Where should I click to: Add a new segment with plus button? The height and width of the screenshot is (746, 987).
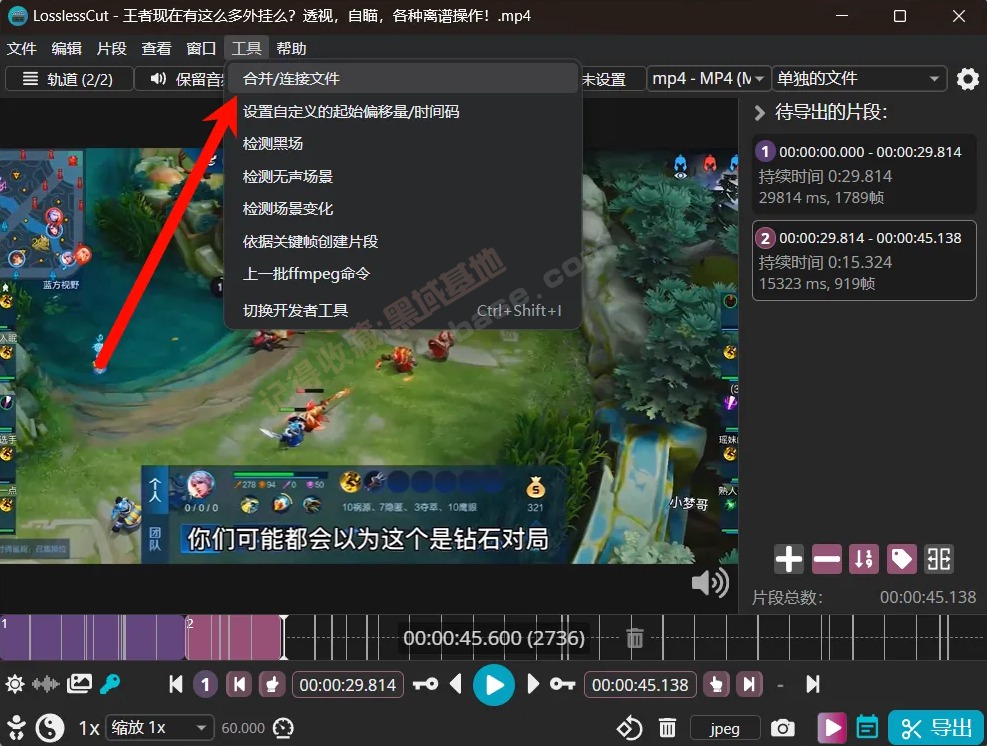point(788,559)
